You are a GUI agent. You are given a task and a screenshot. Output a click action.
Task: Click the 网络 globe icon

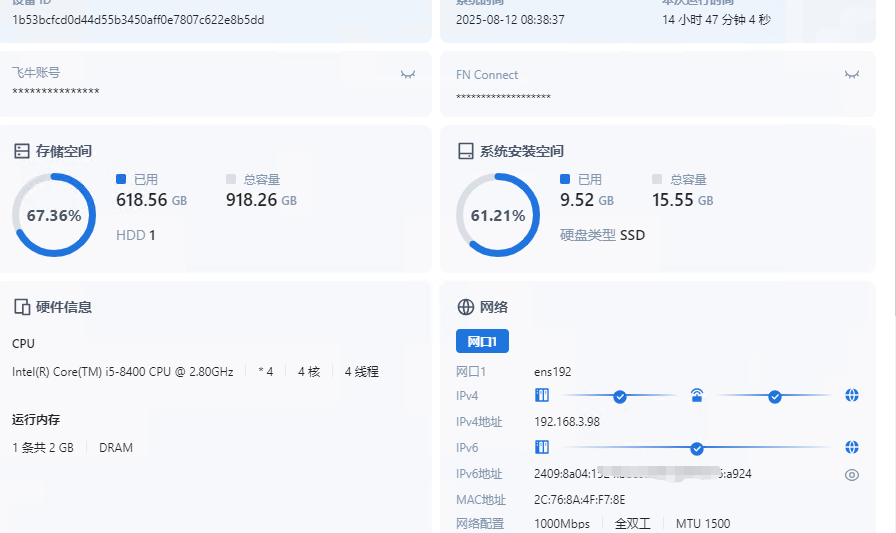[x=466, y=307]
